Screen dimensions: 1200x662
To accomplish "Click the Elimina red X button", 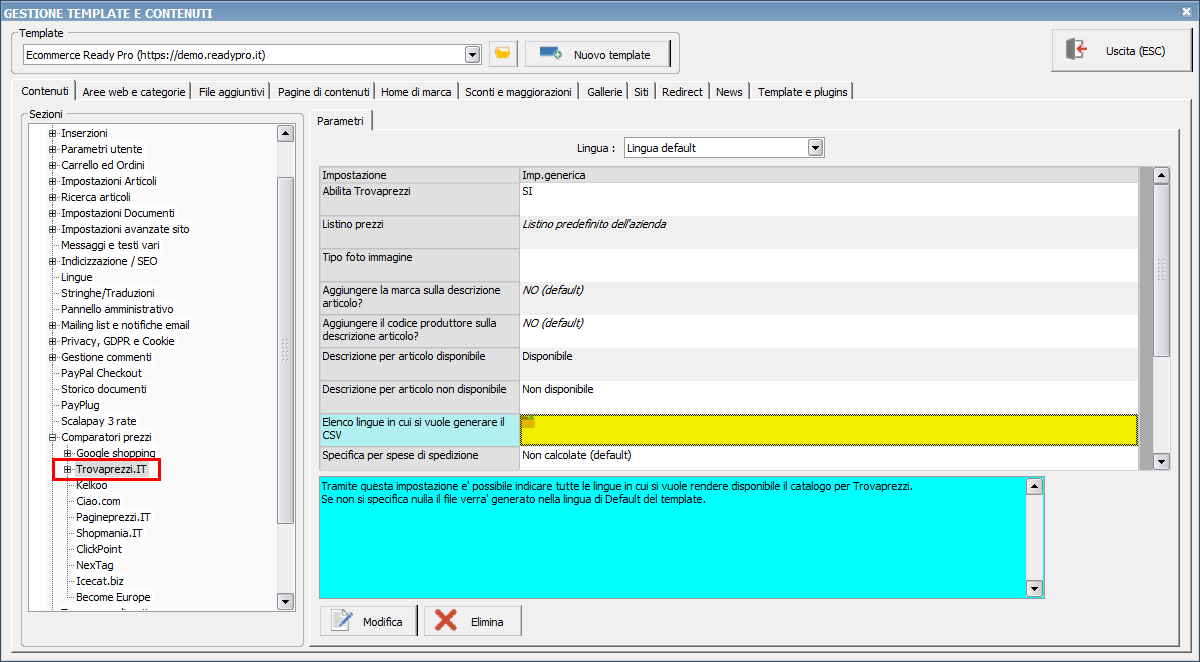I will 472,621.
